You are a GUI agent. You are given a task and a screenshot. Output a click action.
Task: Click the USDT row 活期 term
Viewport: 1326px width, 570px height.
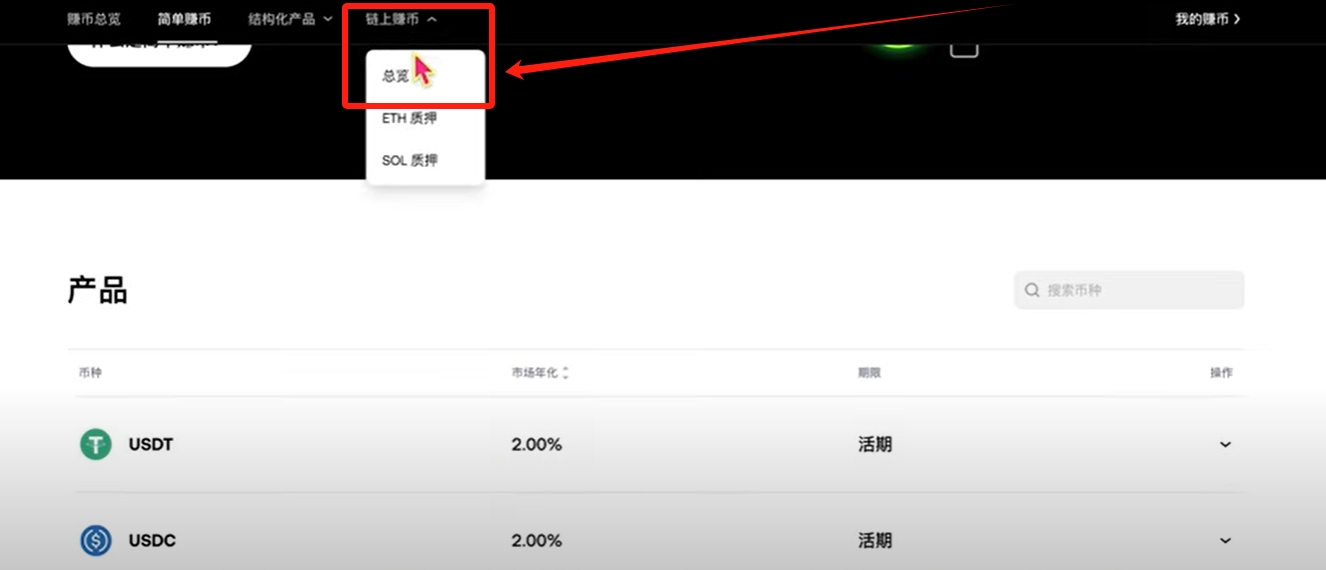coord(875,445)
